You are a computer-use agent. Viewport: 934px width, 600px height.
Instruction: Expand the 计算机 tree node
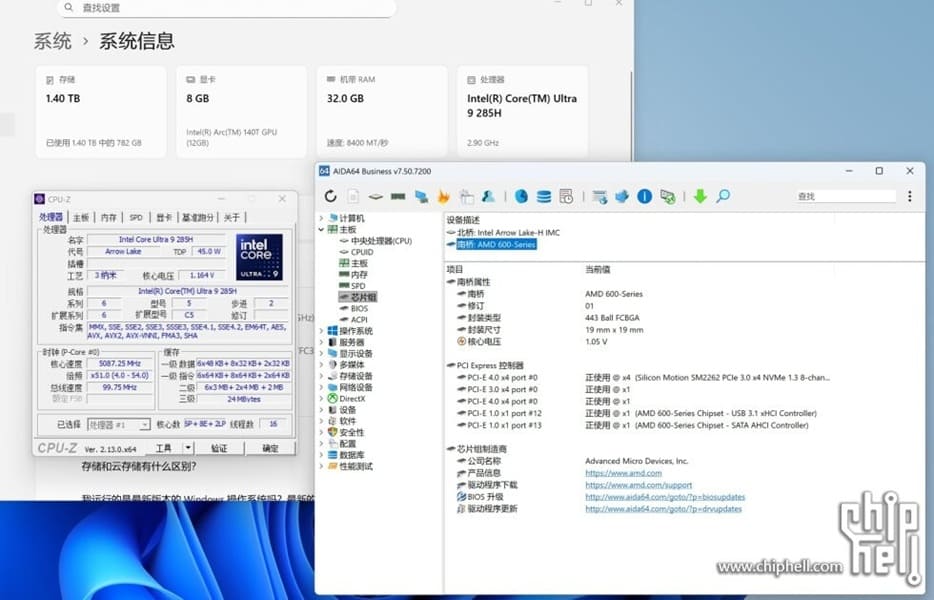click(x=321, y=219)
